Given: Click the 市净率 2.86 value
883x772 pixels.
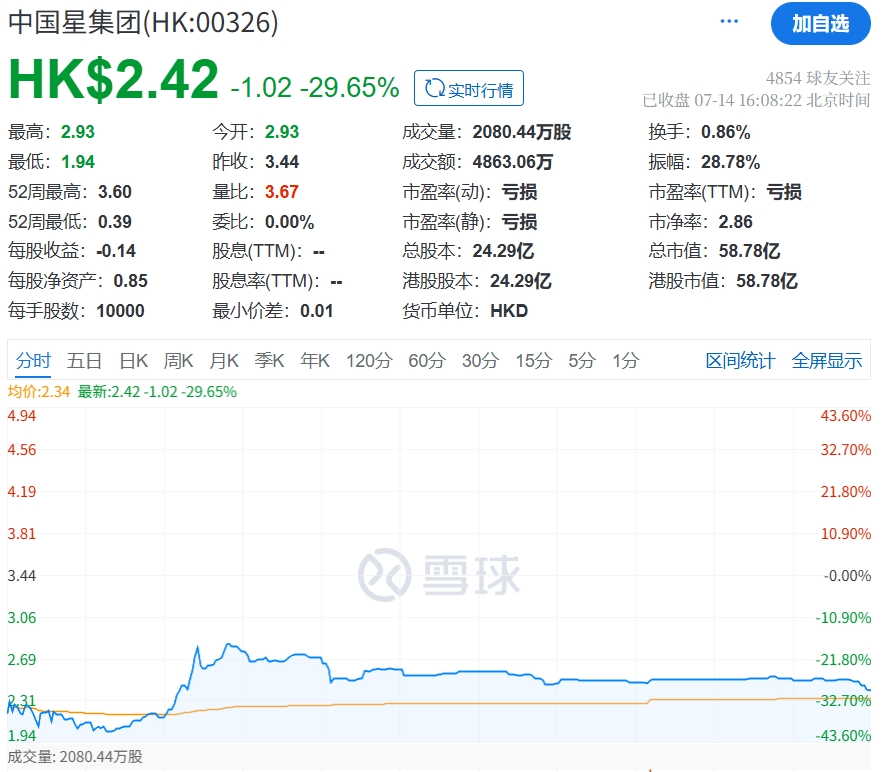Looking at the screenshot, I should coord(735,221).
